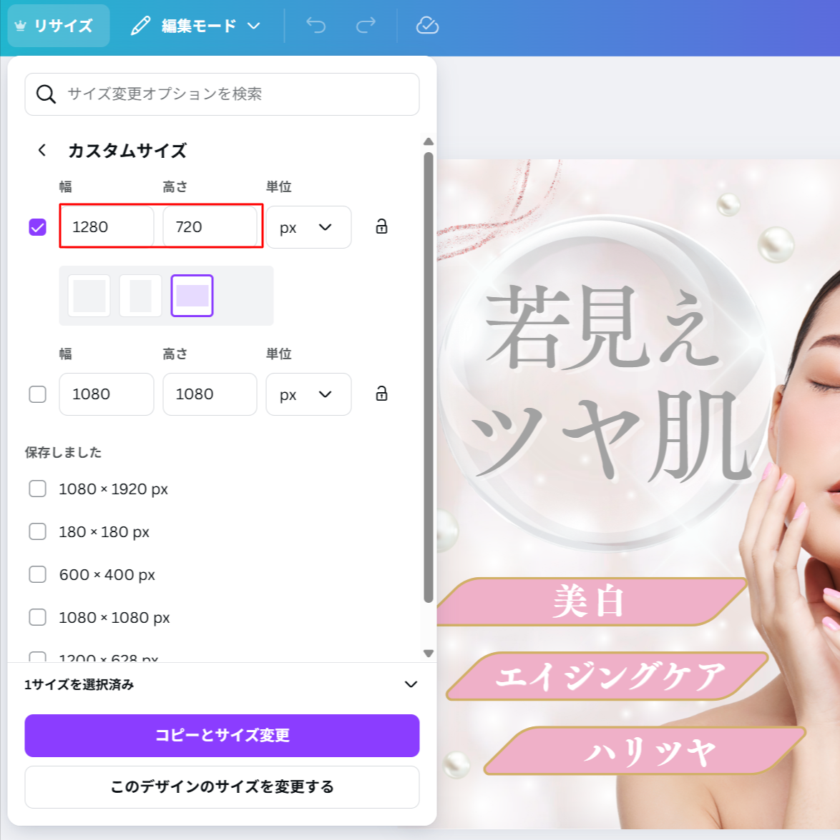Open the リサイズ menu
This screenshot has width=840, height=840.
pyautogui.click(x=58, y=26)
